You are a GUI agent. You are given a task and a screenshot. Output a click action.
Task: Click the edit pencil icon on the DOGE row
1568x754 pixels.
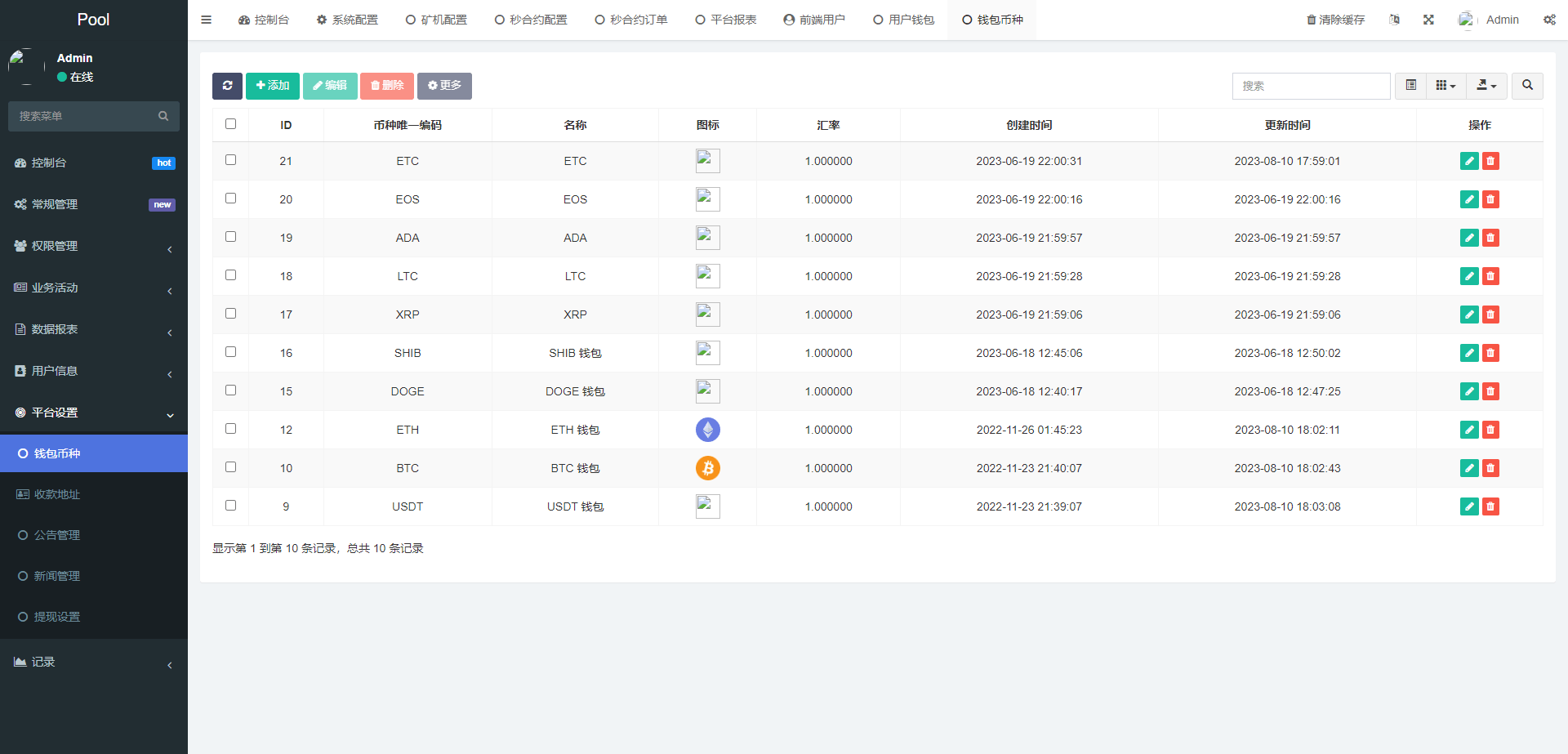tap(1469, 391)
